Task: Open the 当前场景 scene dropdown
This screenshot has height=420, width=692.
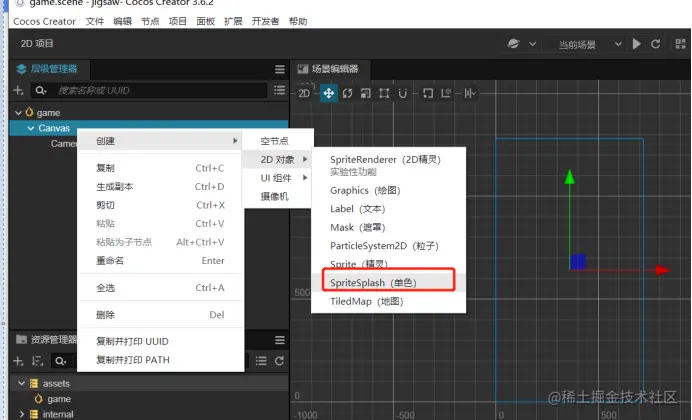Action: [590, 44]
